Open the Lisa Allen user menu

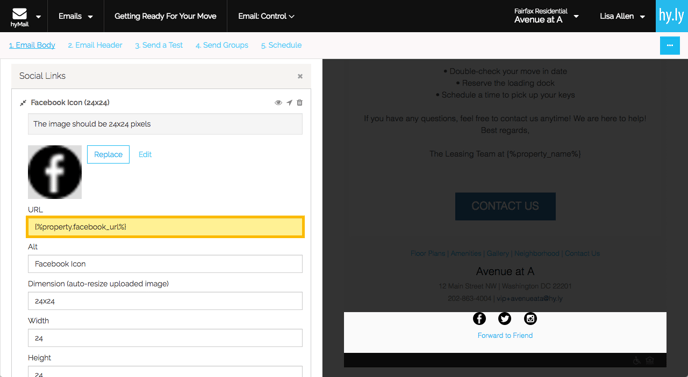(622, 16)
